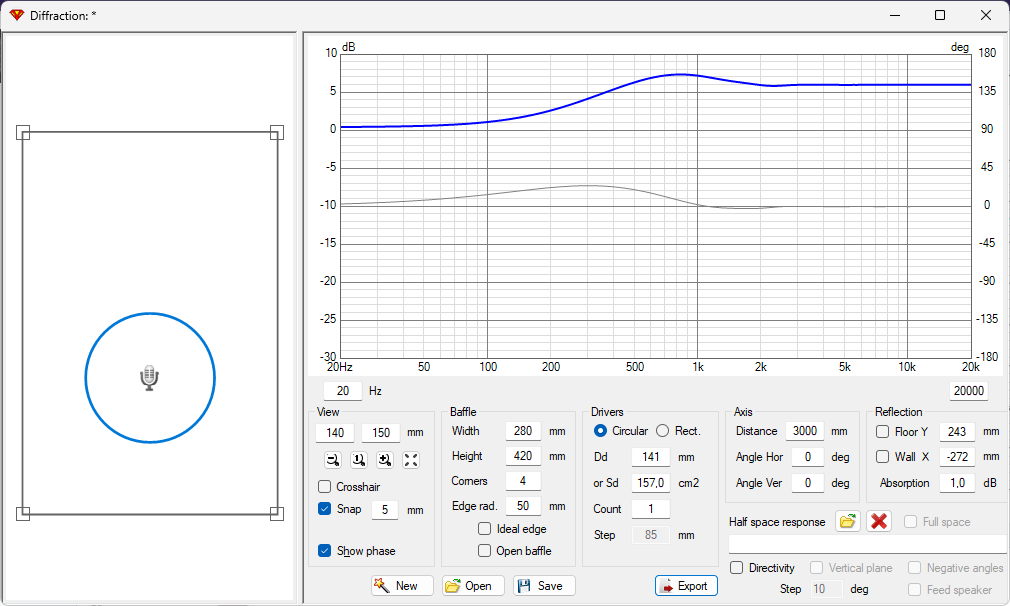
Task: Click the Export button
Action: coord(686,585)
